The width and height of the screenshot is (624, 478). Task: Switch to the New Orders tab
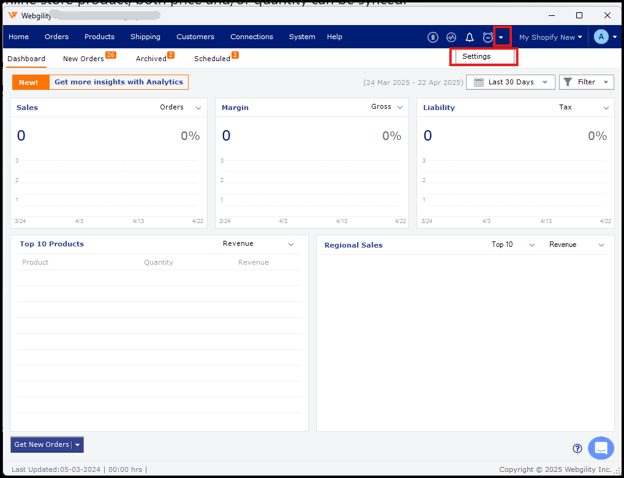[84, 59]
